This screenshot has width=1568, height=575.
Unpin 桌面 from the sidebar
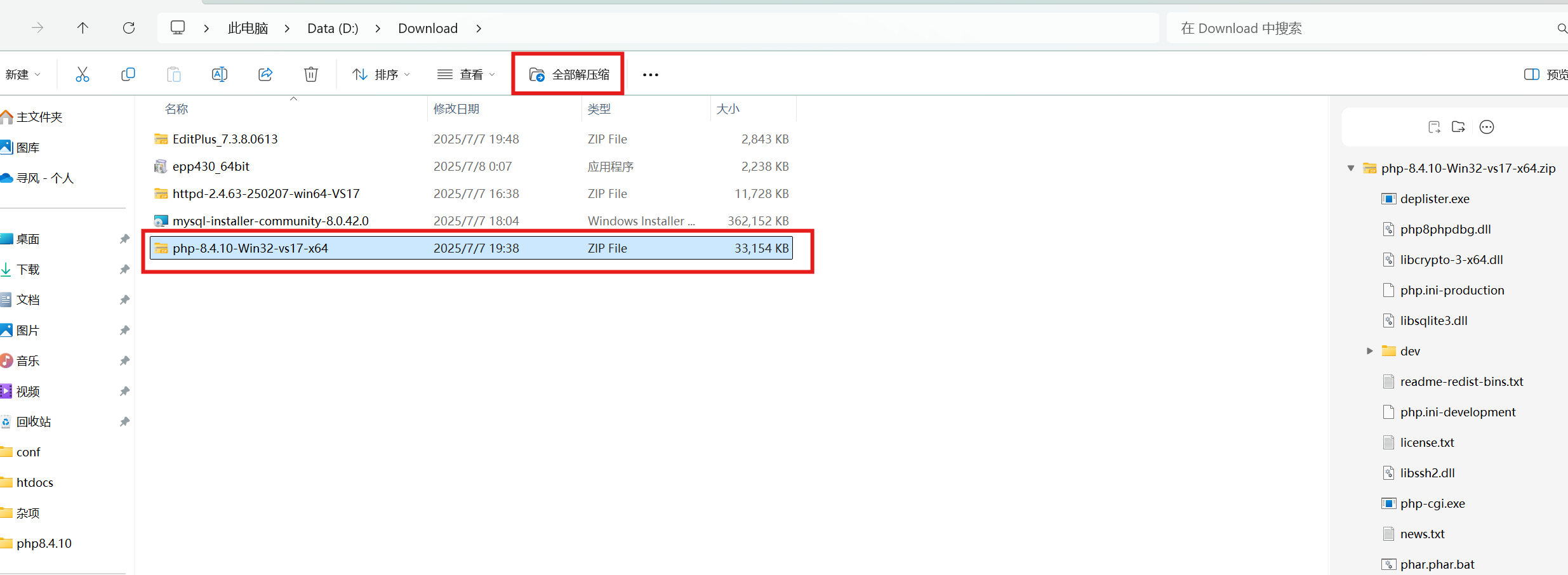[124, 239]
